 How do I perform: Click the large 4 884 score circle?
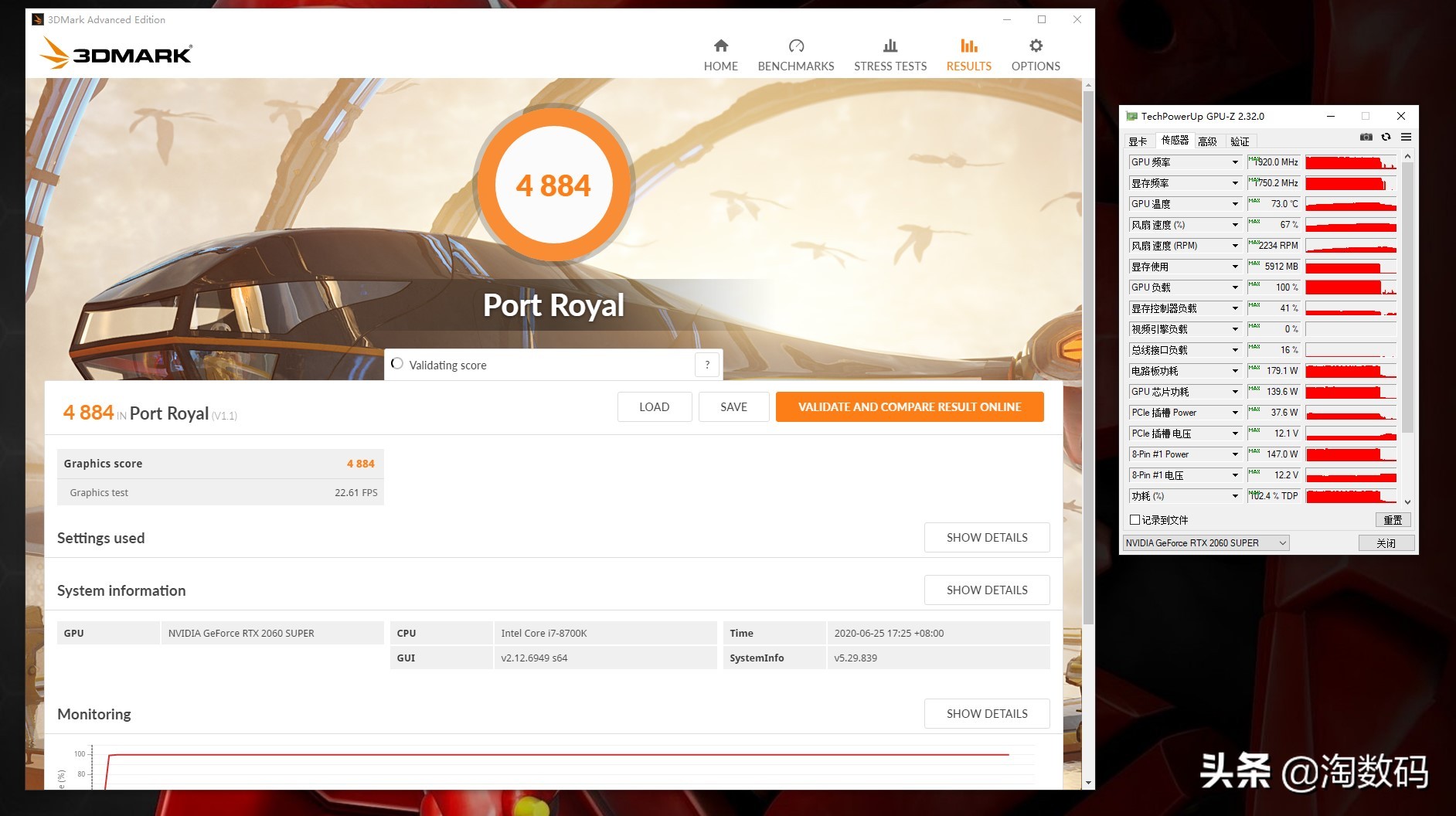click(554, 185)
